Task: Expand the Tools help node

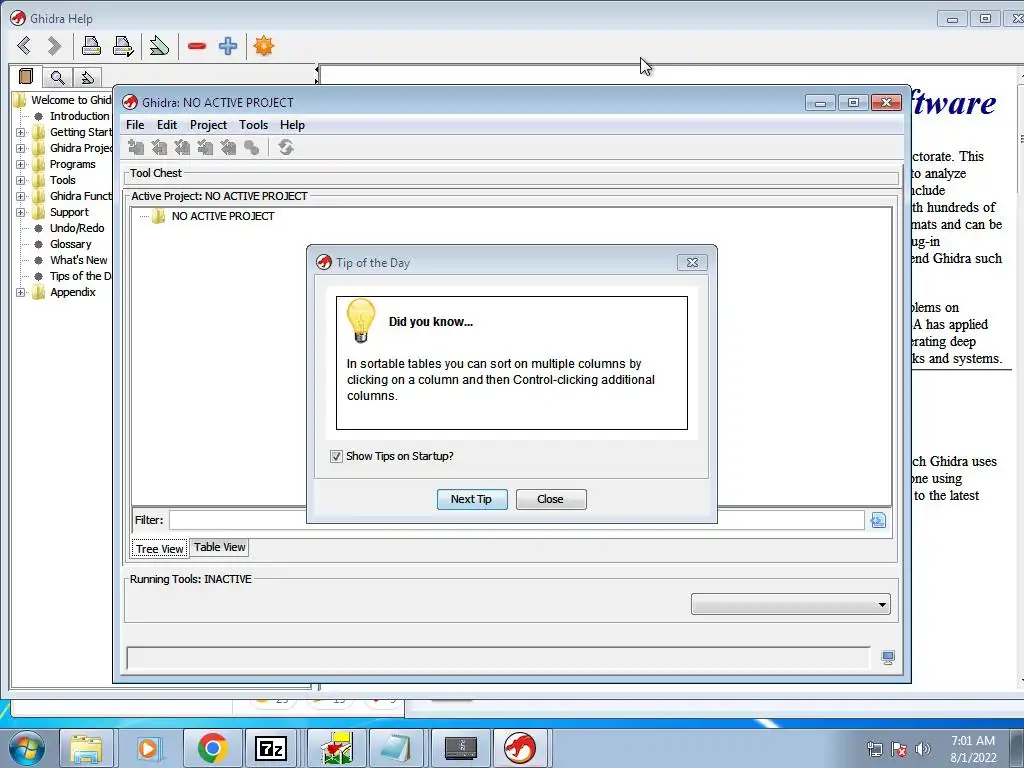Action: pos(20,180)
